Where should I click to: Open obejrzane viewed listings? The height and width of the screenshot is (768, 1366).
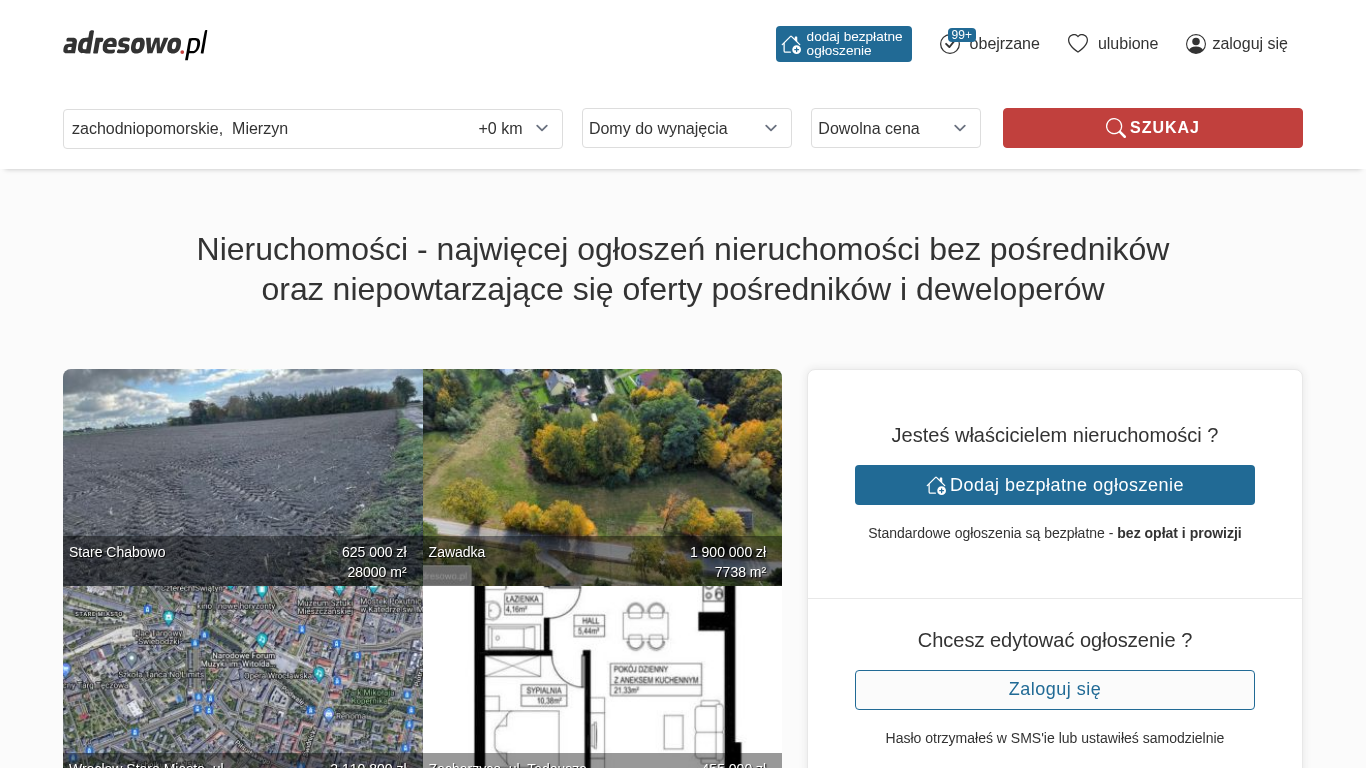click(1004, 44)
